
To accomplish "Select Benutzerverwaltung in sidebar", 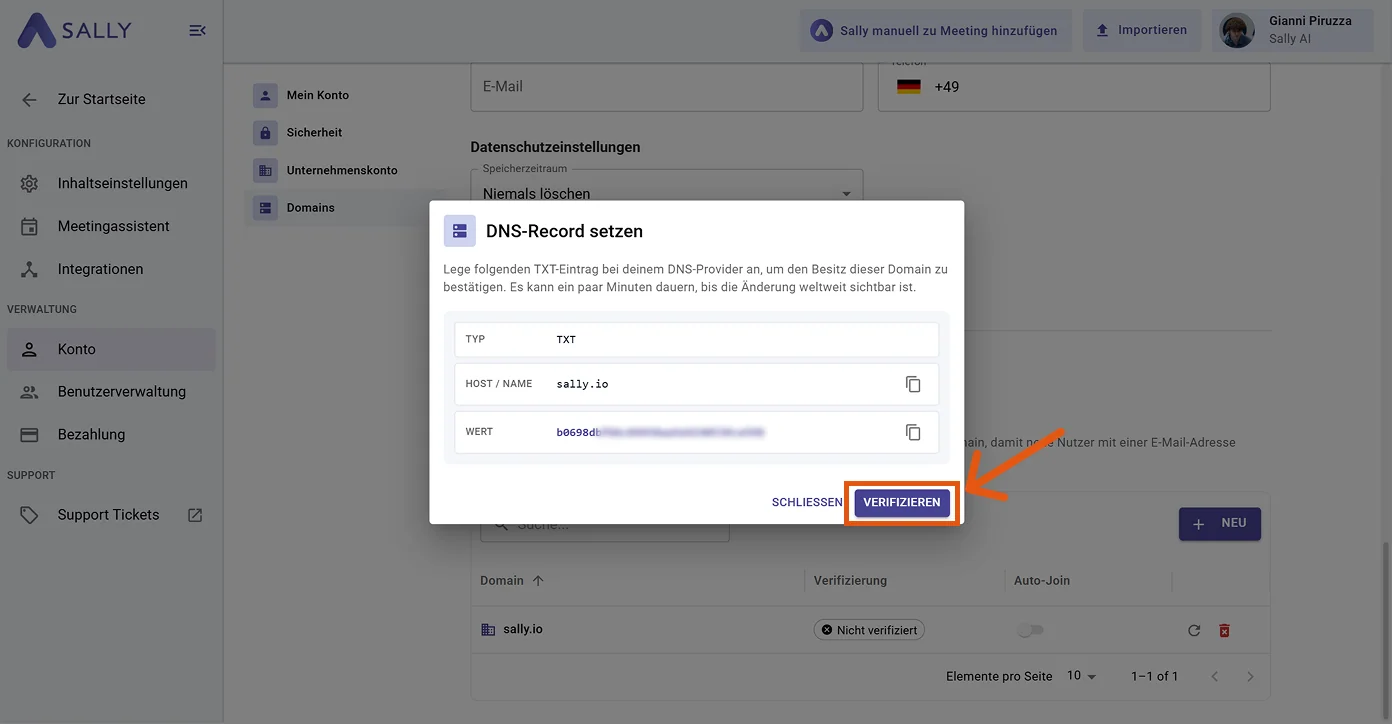I will (111, 392).
